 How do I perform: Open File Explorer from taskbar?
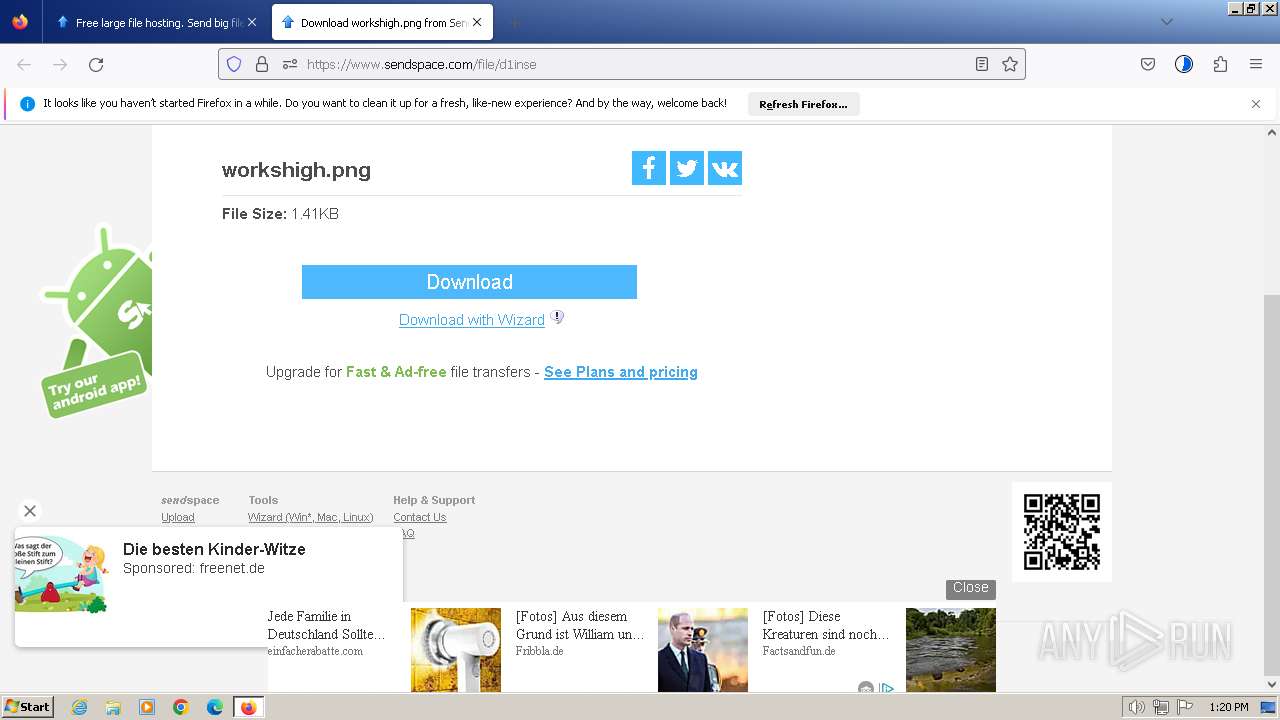113,707
